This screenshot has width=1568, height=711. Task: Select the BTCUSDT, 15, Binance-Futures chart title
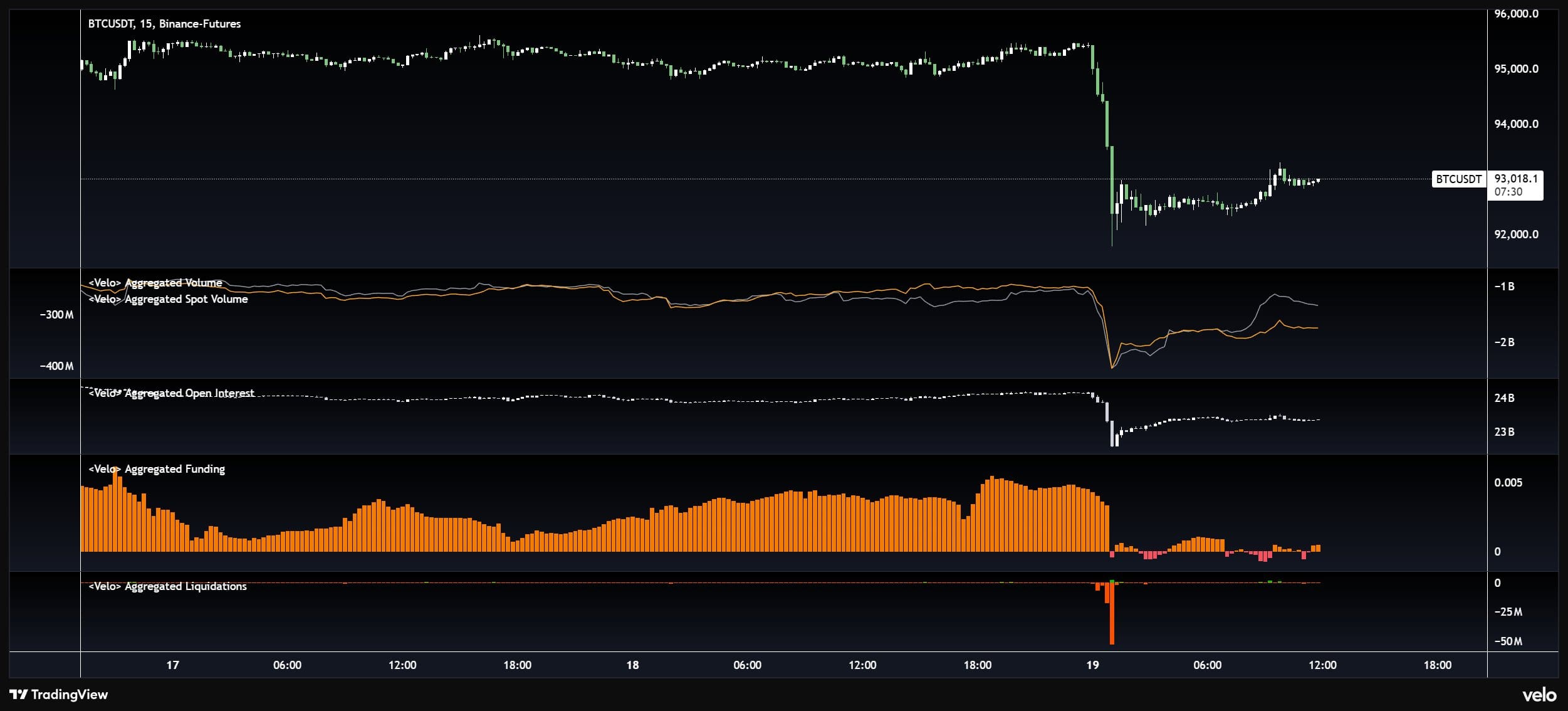point(164,24)
